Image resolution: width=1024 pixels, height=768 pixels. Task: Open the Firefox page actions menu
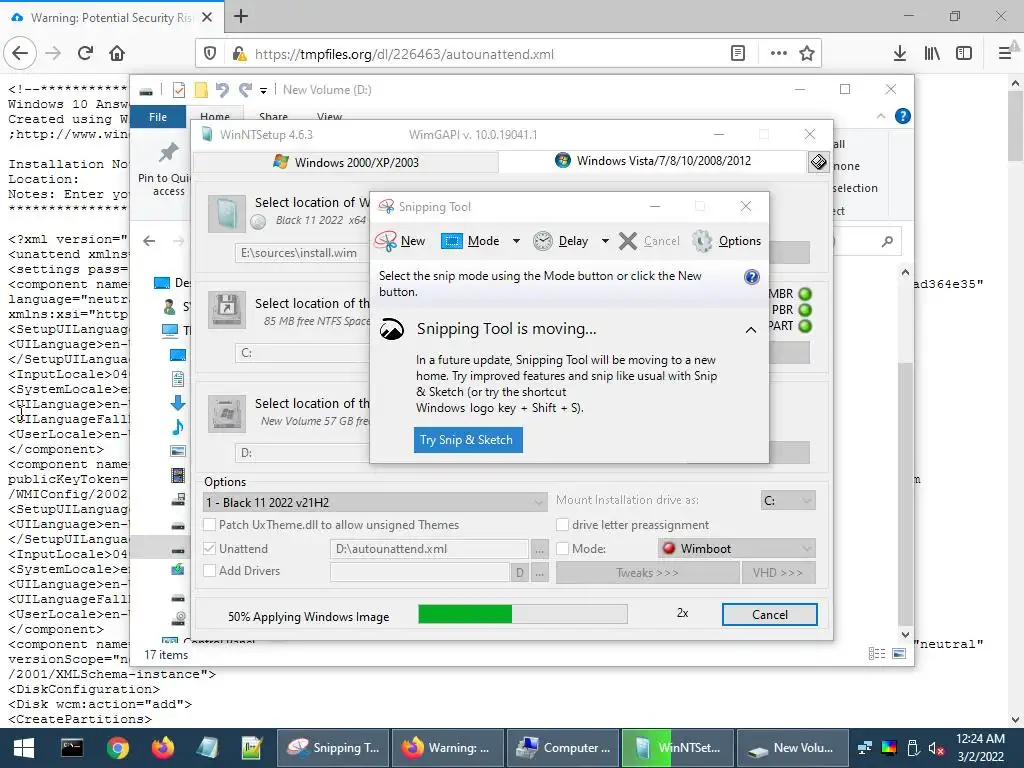[778, 54]
